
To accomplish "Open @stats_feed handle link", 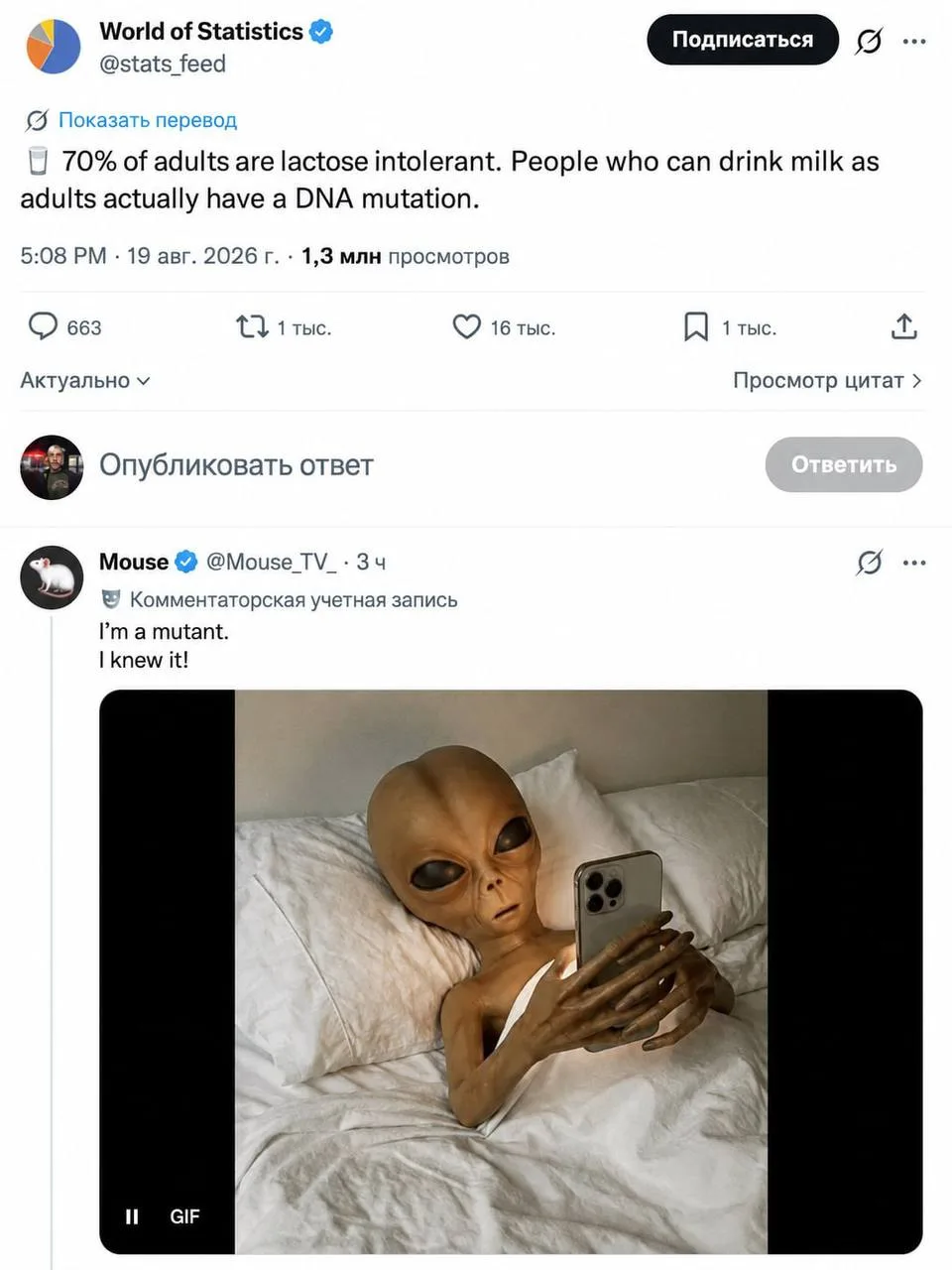I will tap(163, 63).
